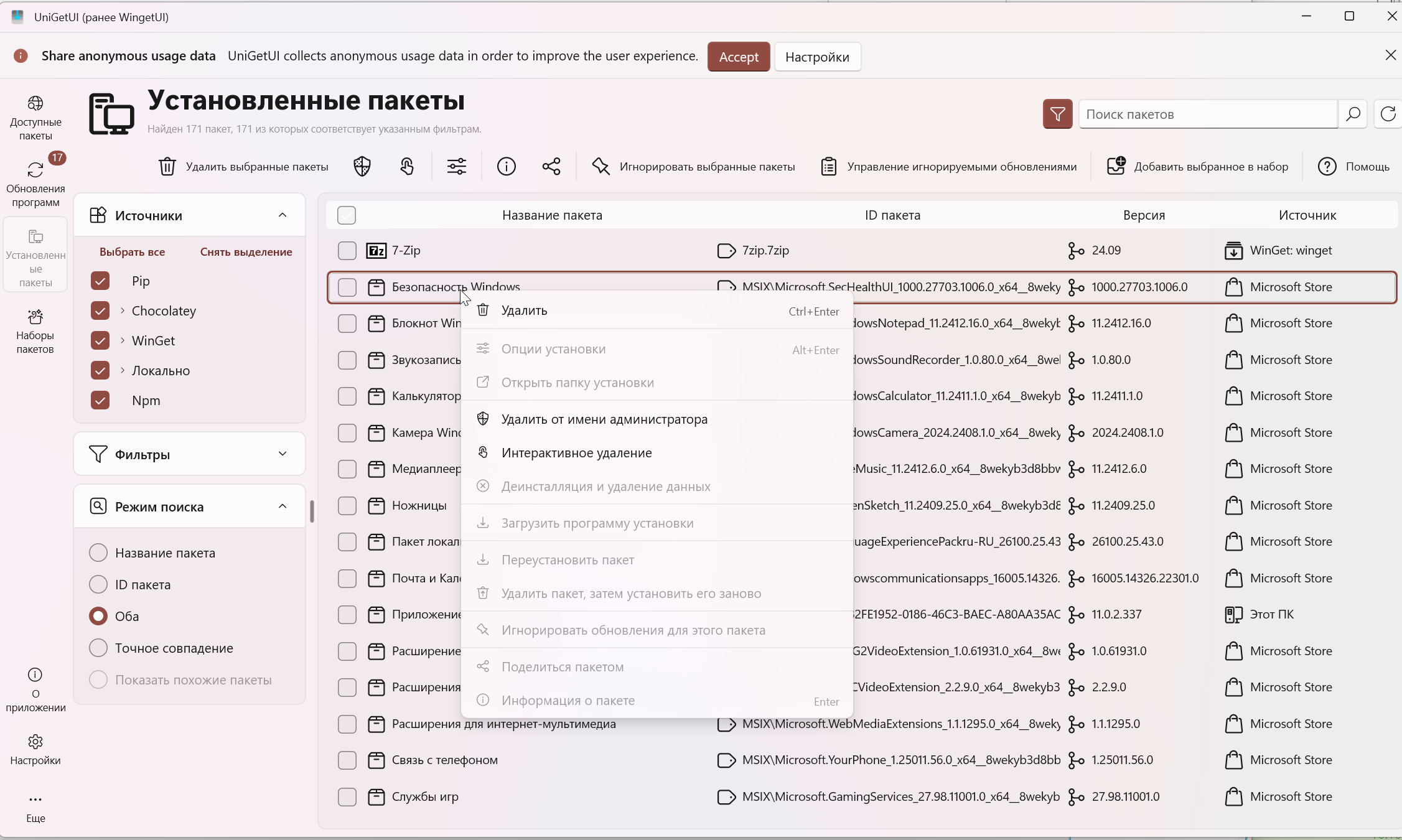Select the 7-Zip package checkbox

(x=347, y=250)
